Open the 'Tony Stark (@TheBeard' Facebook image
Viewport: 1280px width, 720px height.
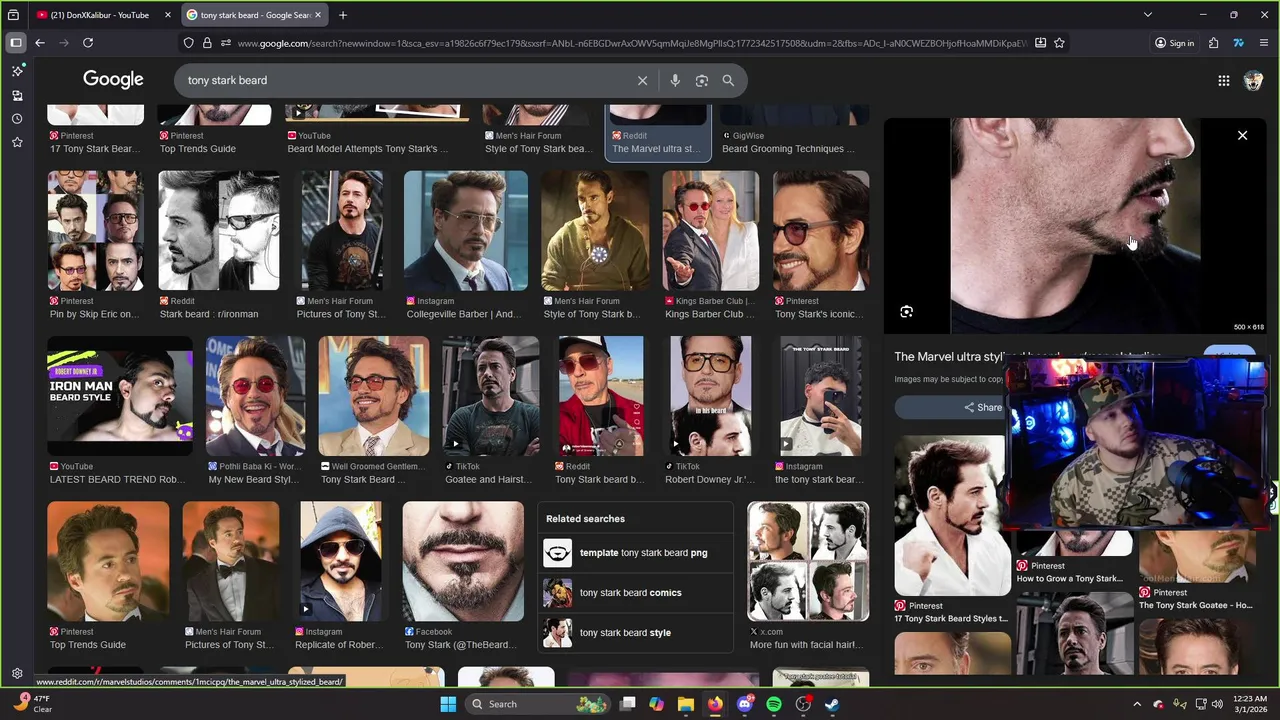(x=463, y=561)
